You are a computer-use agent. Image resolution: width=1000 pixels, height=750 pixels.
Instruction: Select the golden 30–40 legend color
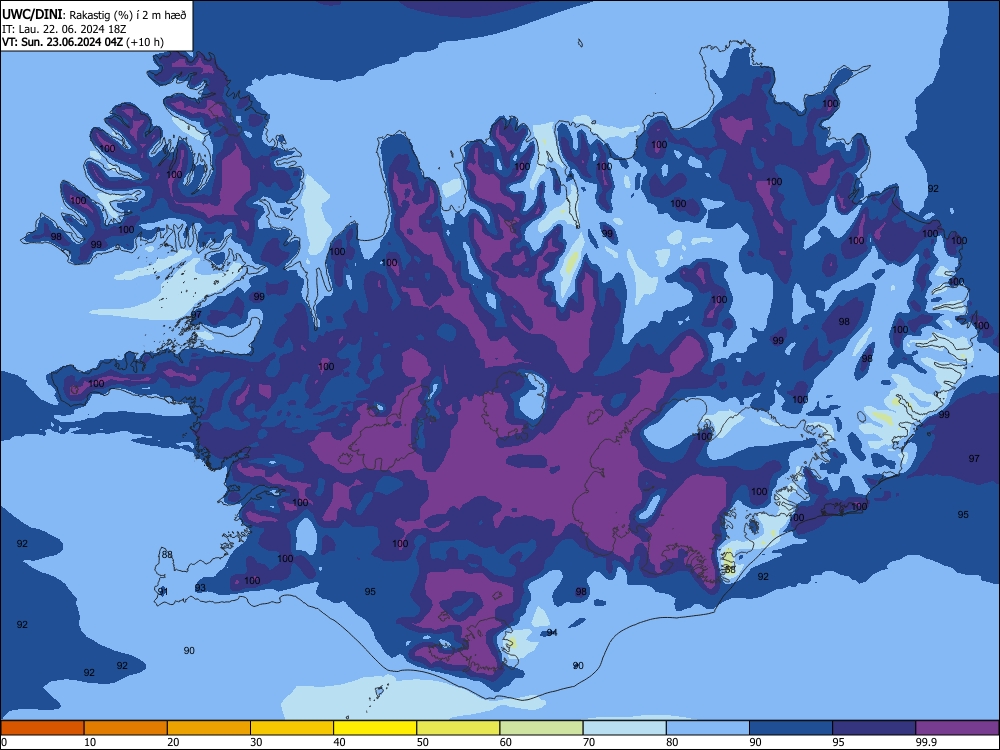pos(292,728)
